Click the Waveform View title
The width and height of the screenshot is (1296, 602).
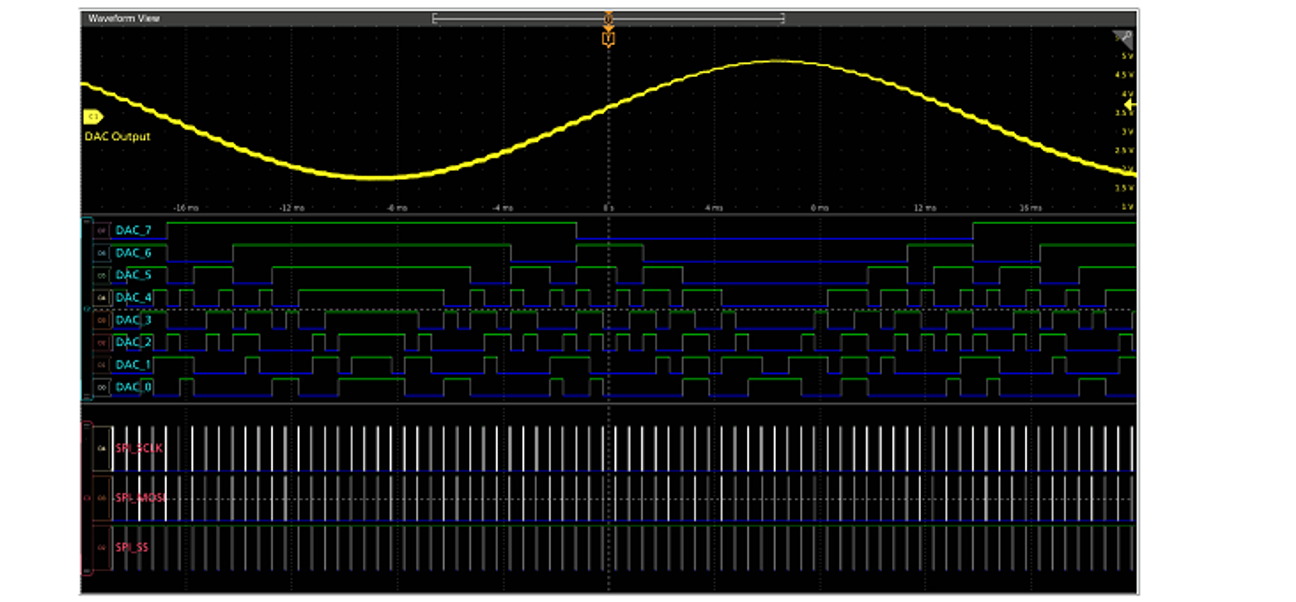point(124,18)
